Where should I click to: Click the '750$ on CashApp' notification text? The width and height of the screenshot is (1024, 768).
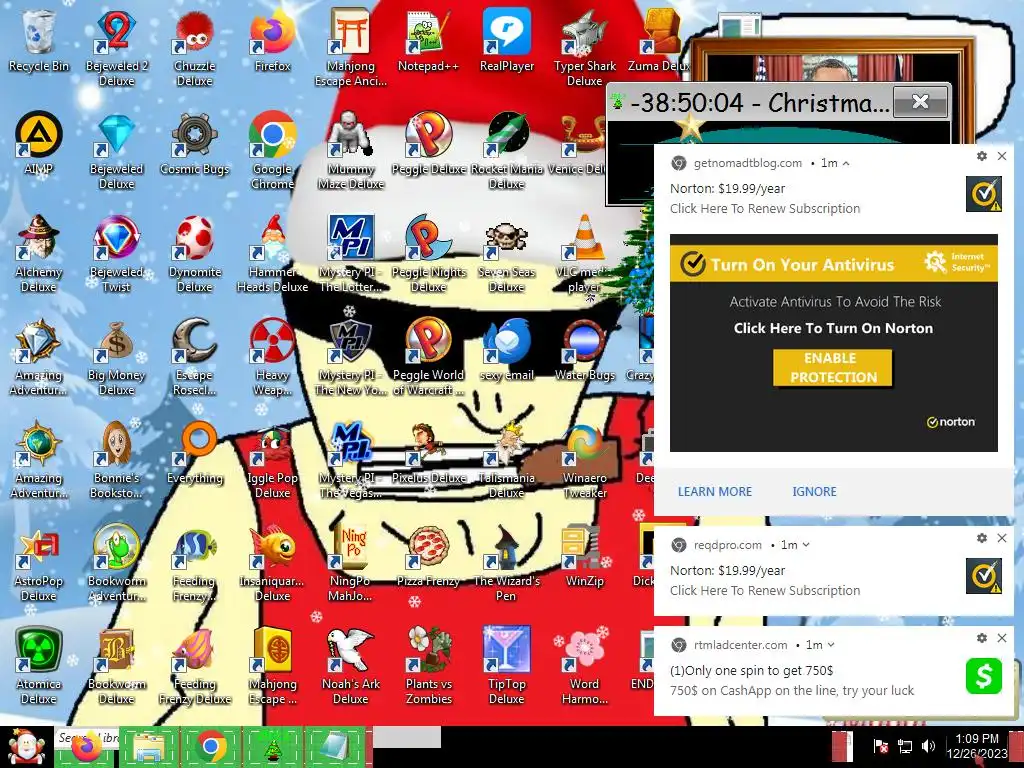[x=792, y=690]
